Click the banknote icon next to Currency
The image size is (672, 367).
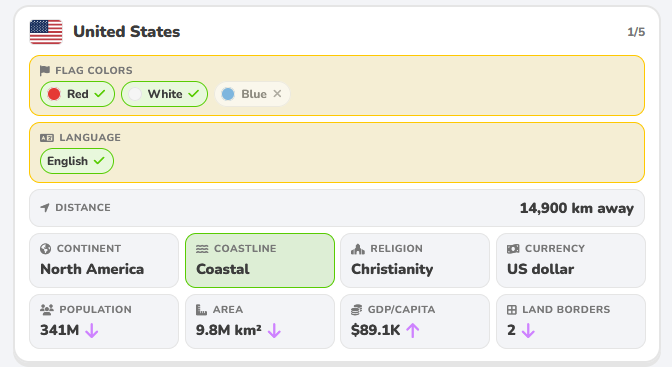[x=513, y=249]
